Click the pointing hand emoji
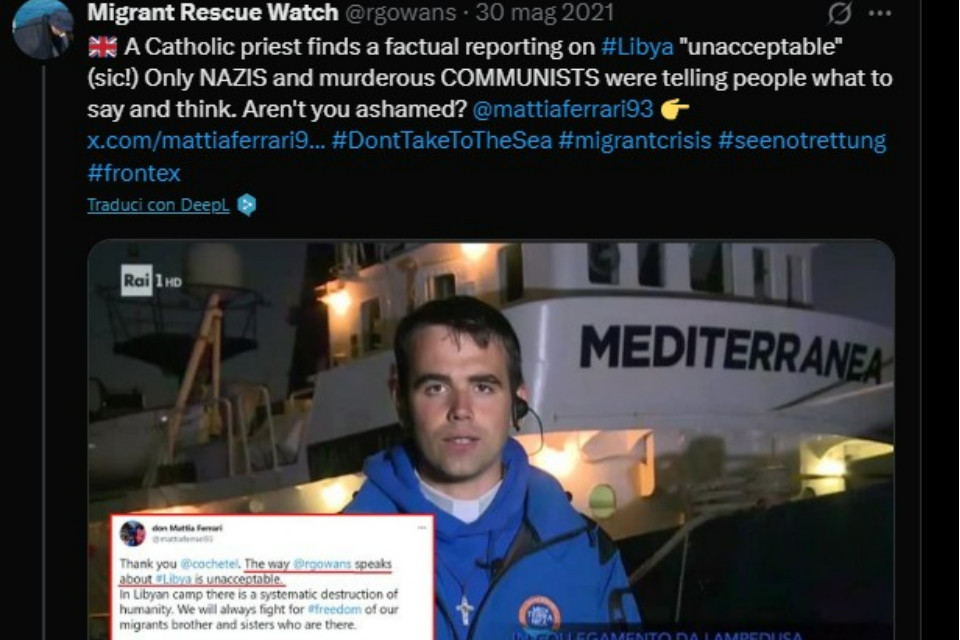Image resolution: width=960 pixels, height=640 pixels. coord(675,110)
